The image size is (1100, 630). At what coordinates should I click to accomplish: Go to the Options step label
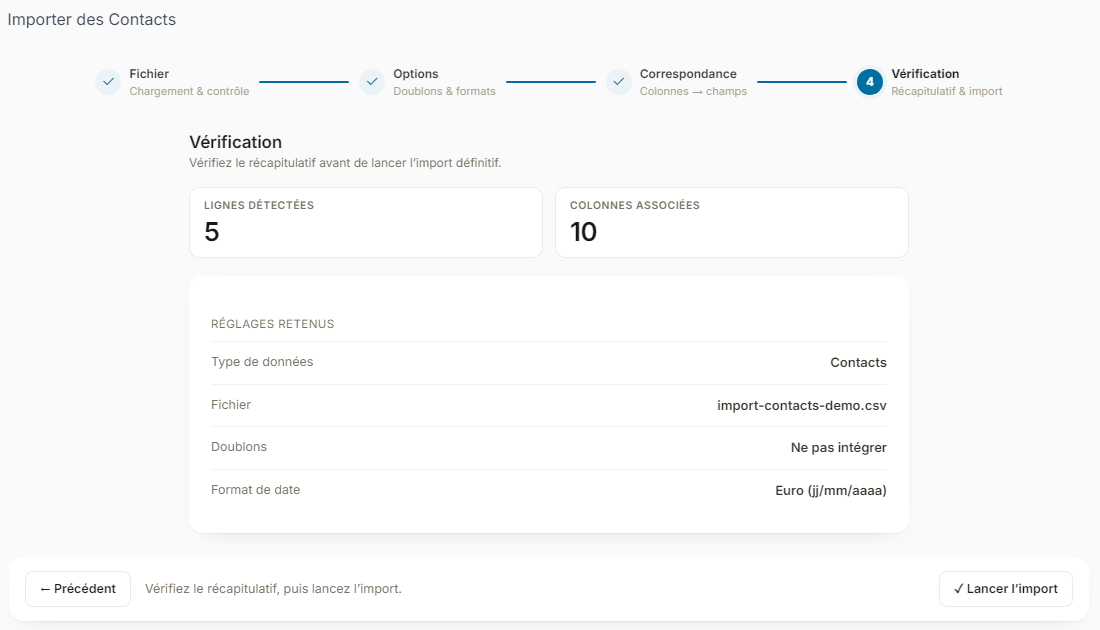(415, 74)
